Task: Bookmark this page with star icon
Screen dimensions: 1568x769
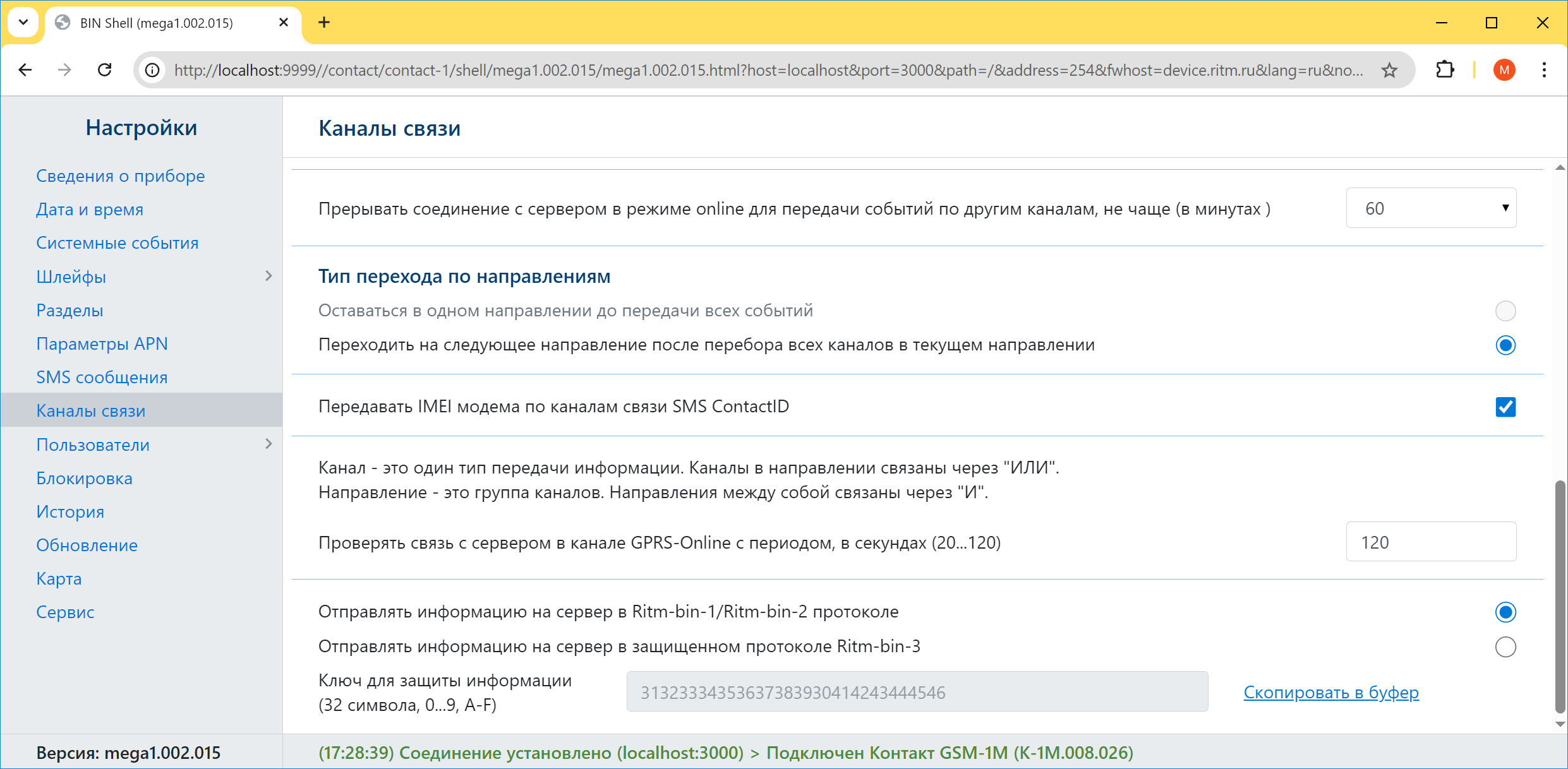Action: click(1389, 70)
